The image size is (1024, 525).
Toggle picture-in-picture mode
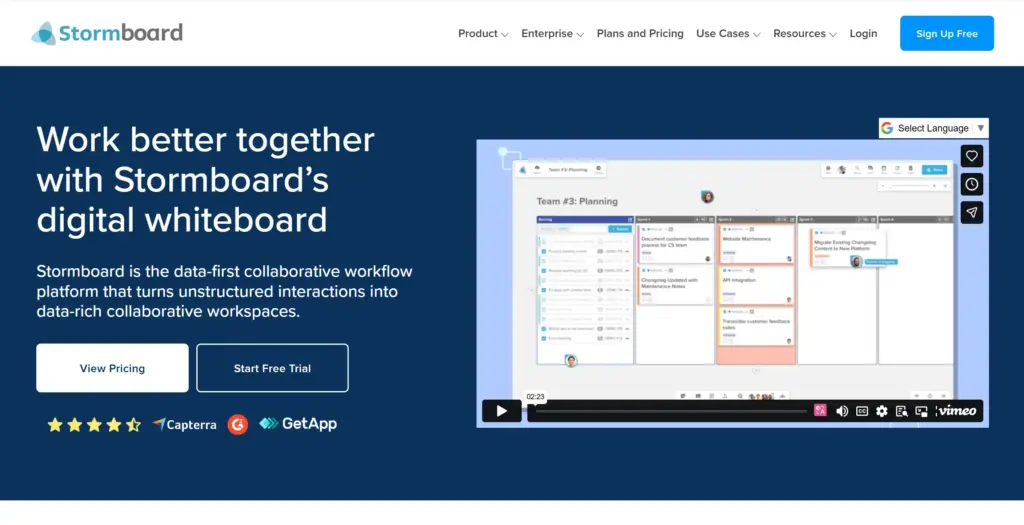[921, 411]
